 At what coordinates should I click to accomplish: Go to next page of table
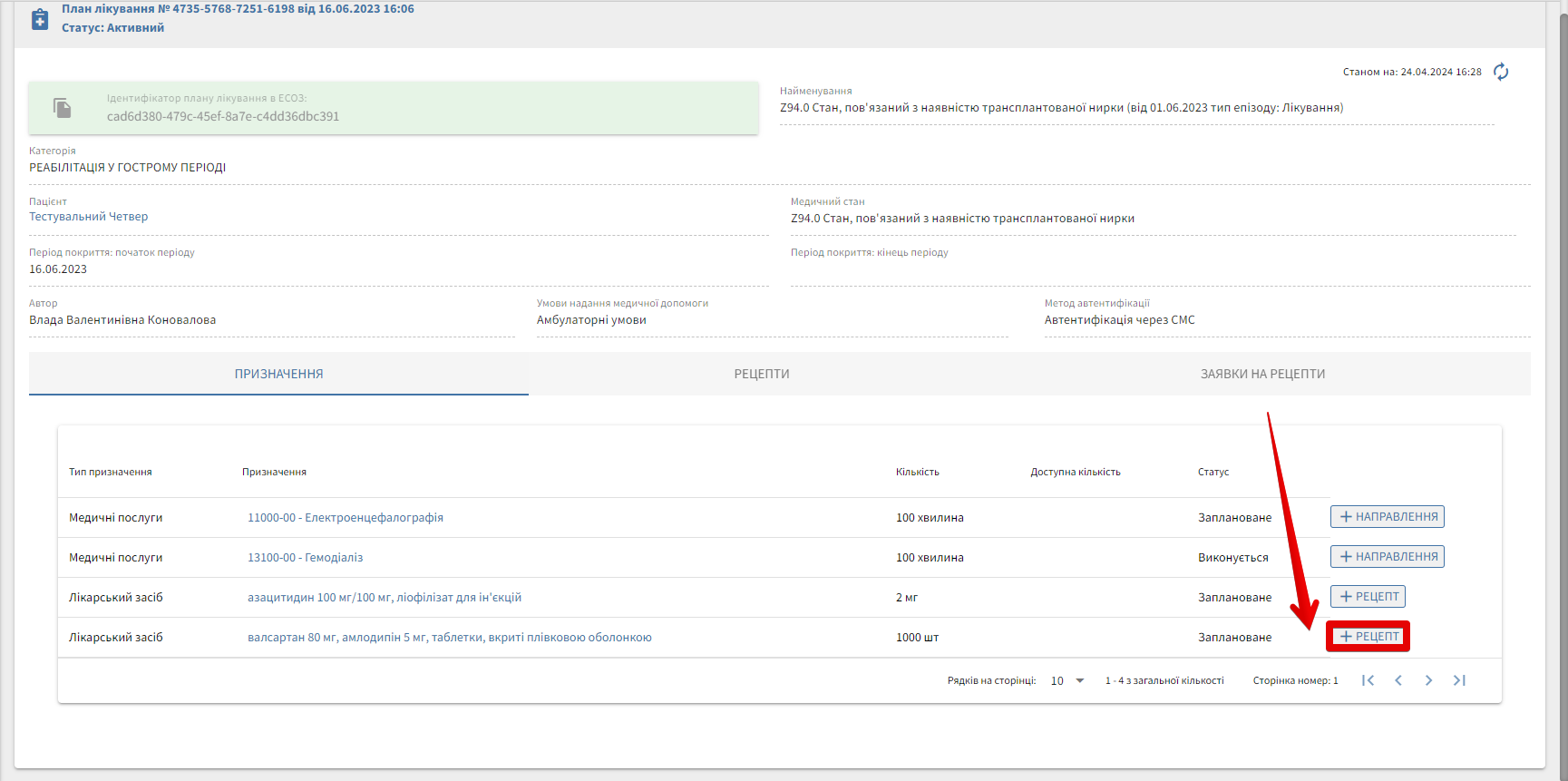pos(1428,680)
